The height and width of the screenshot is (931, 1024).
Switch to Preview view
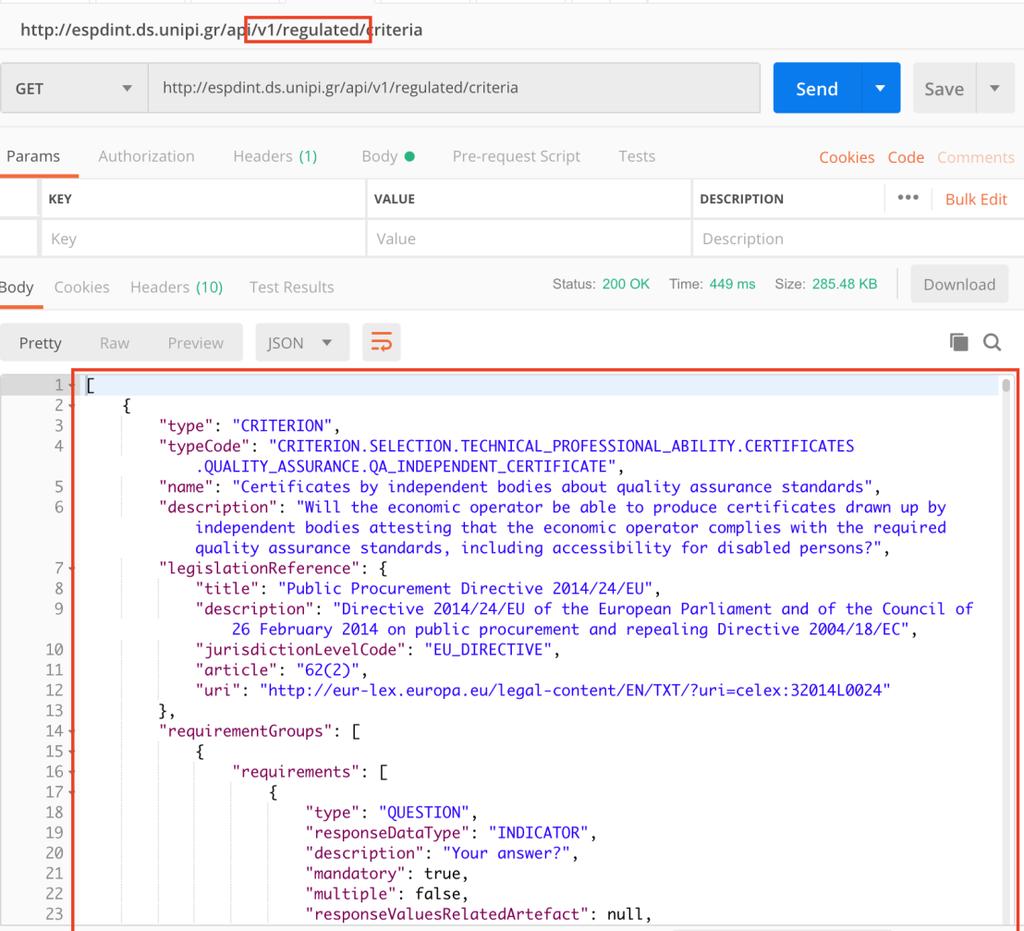pyautogui.click(x=195, y=343)
